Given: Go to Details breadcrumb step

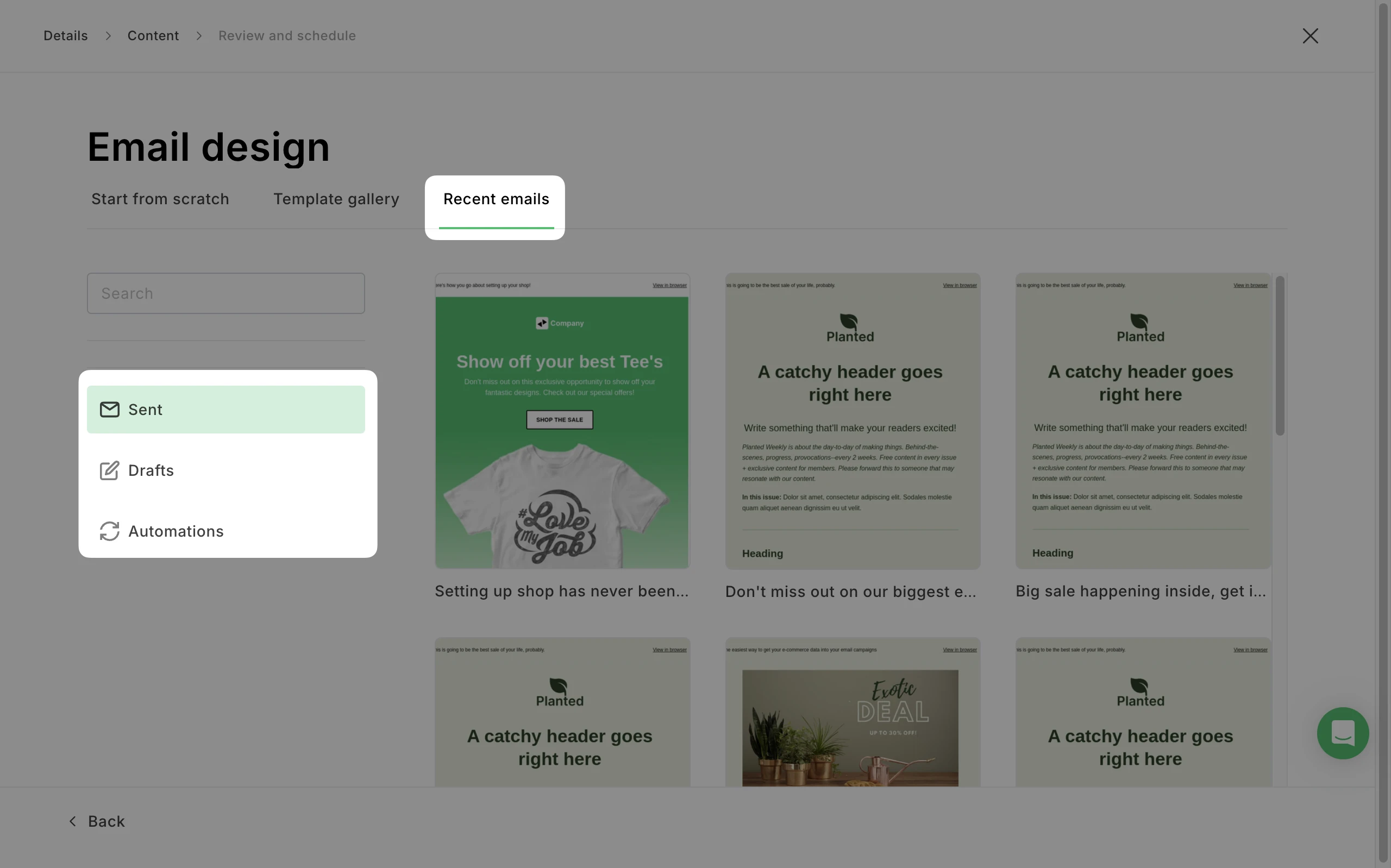Looking at the screenshot, I should pos(65,36).
